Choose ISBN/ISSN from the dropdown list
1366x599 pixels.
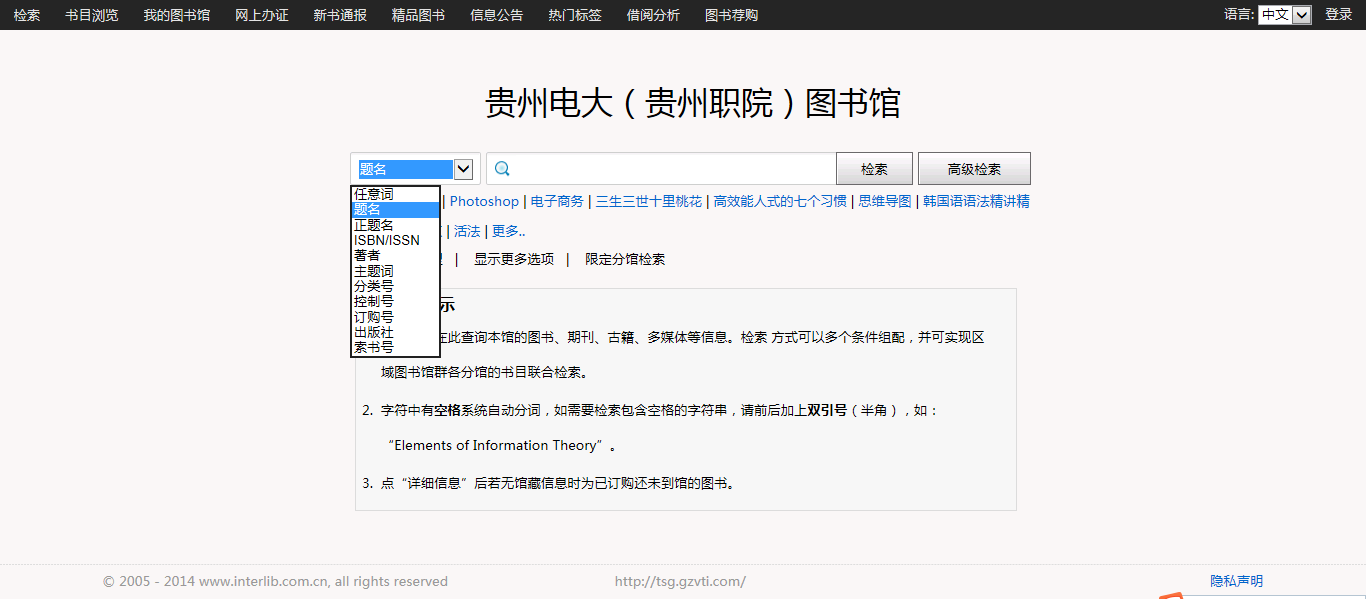pyautogui.click(x=387, y=240)
